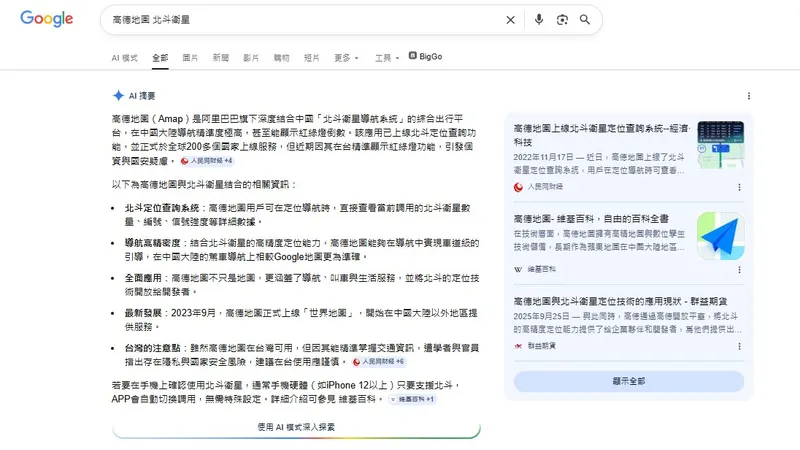Click the 2025年9月25日 date text

point(540,316)
